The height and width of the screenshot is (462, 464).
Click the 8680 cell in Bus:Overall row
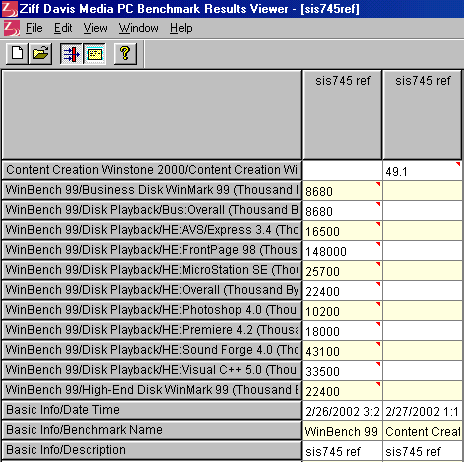342,211
